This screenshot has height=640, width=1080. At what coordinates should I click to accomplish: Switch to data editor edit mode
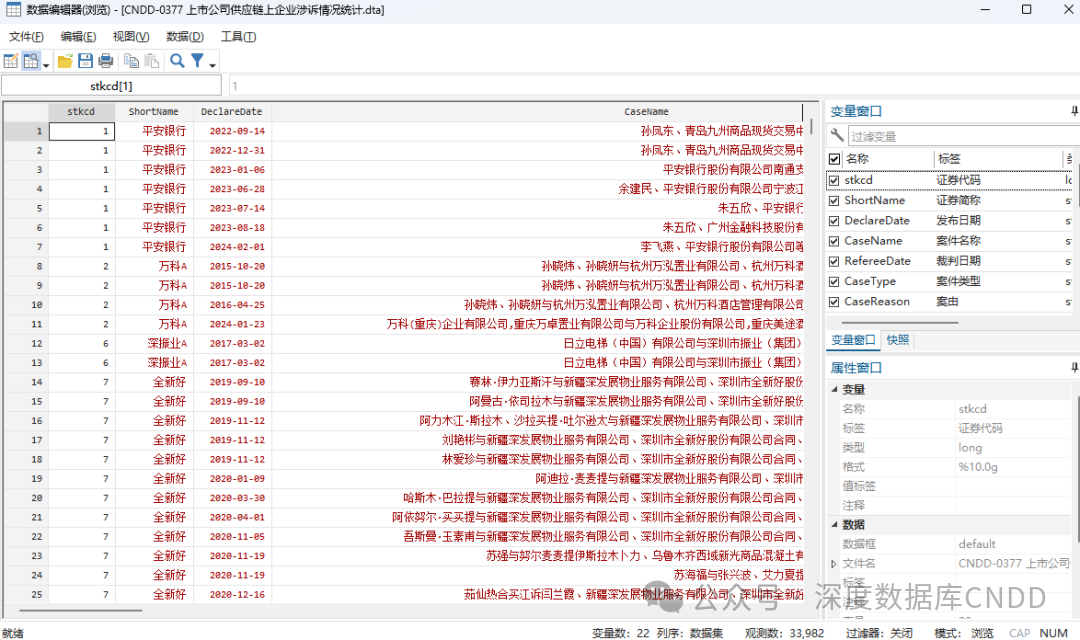(x=11, y=61)
